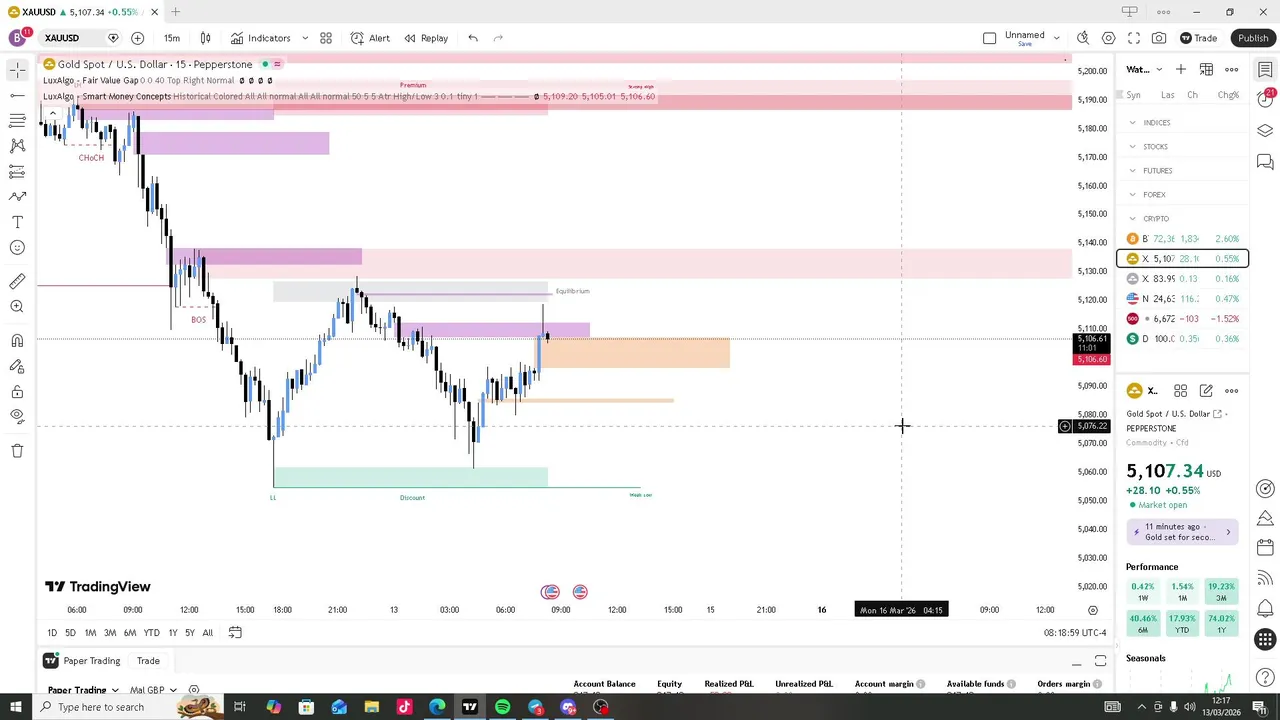Take a chart snapshot with camera icon
The width and height of the screenshot is (1280, 720).
[x=1159, y=38]
